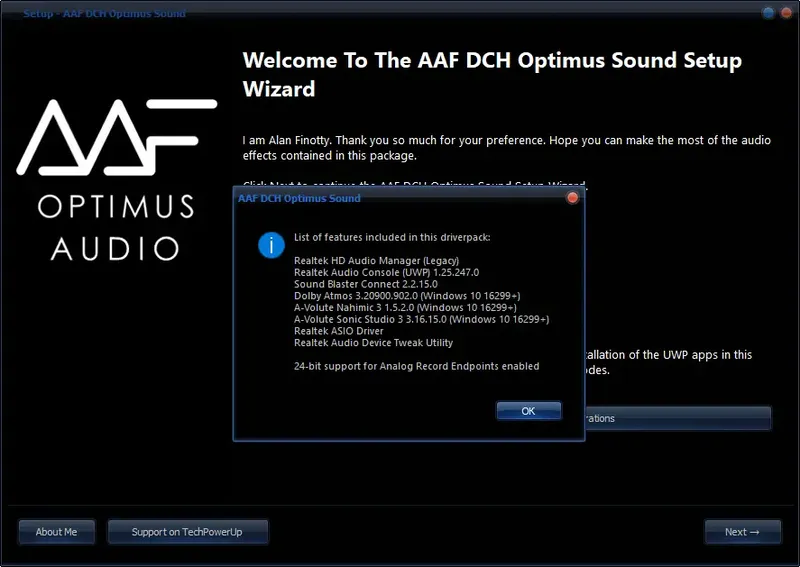
Task: Minimize the Setup window using blue button
Action: (x=768, y=13)
